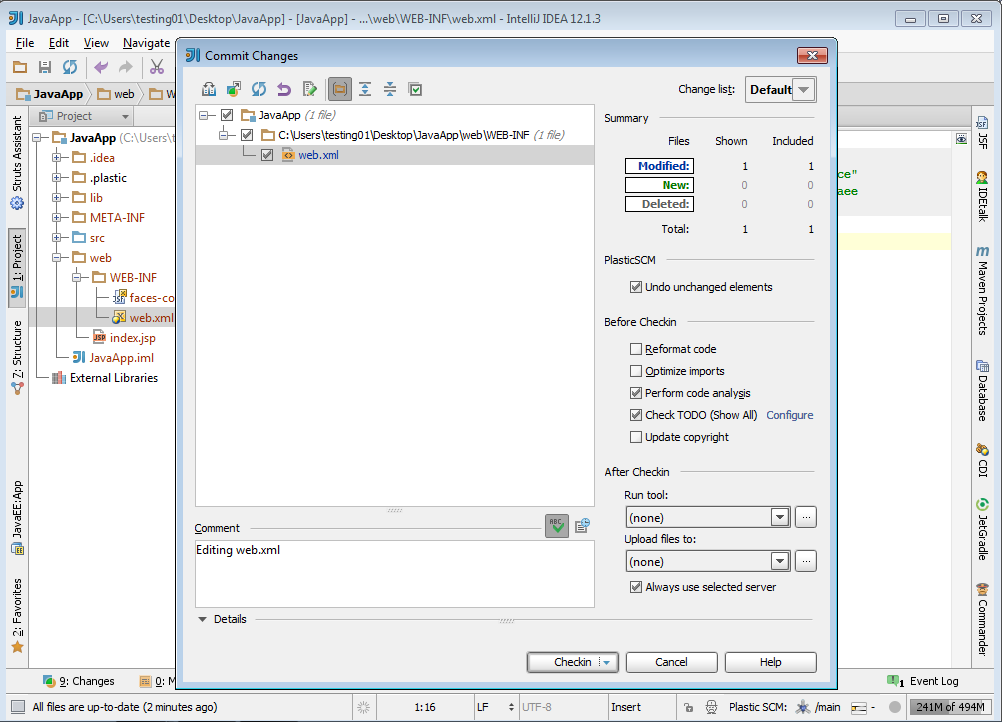Click Undo arrow in main toolbar
1002x722 pixels.
pyautogui.click(x=101, y=67)
